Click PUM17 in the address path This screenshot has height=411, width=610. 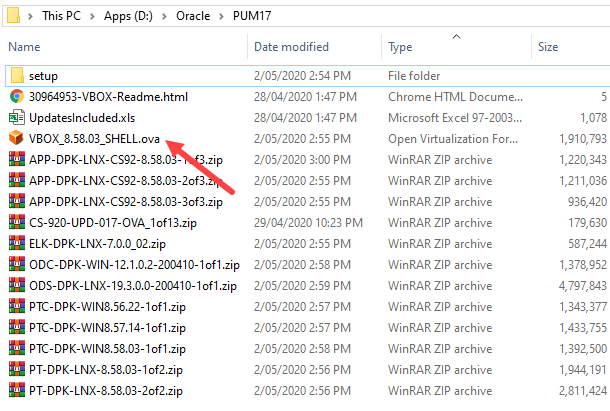tap(252, 16)
